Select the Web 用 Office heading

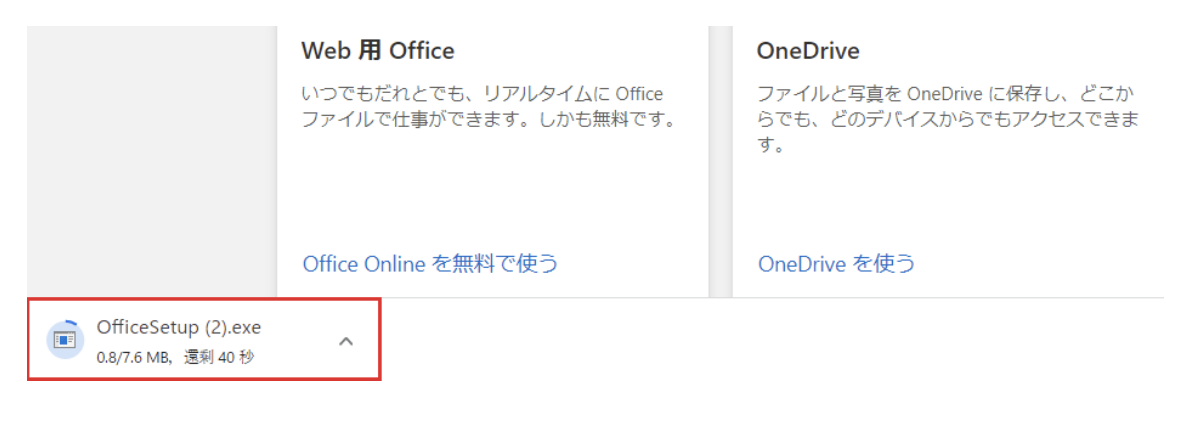[378, 50]
